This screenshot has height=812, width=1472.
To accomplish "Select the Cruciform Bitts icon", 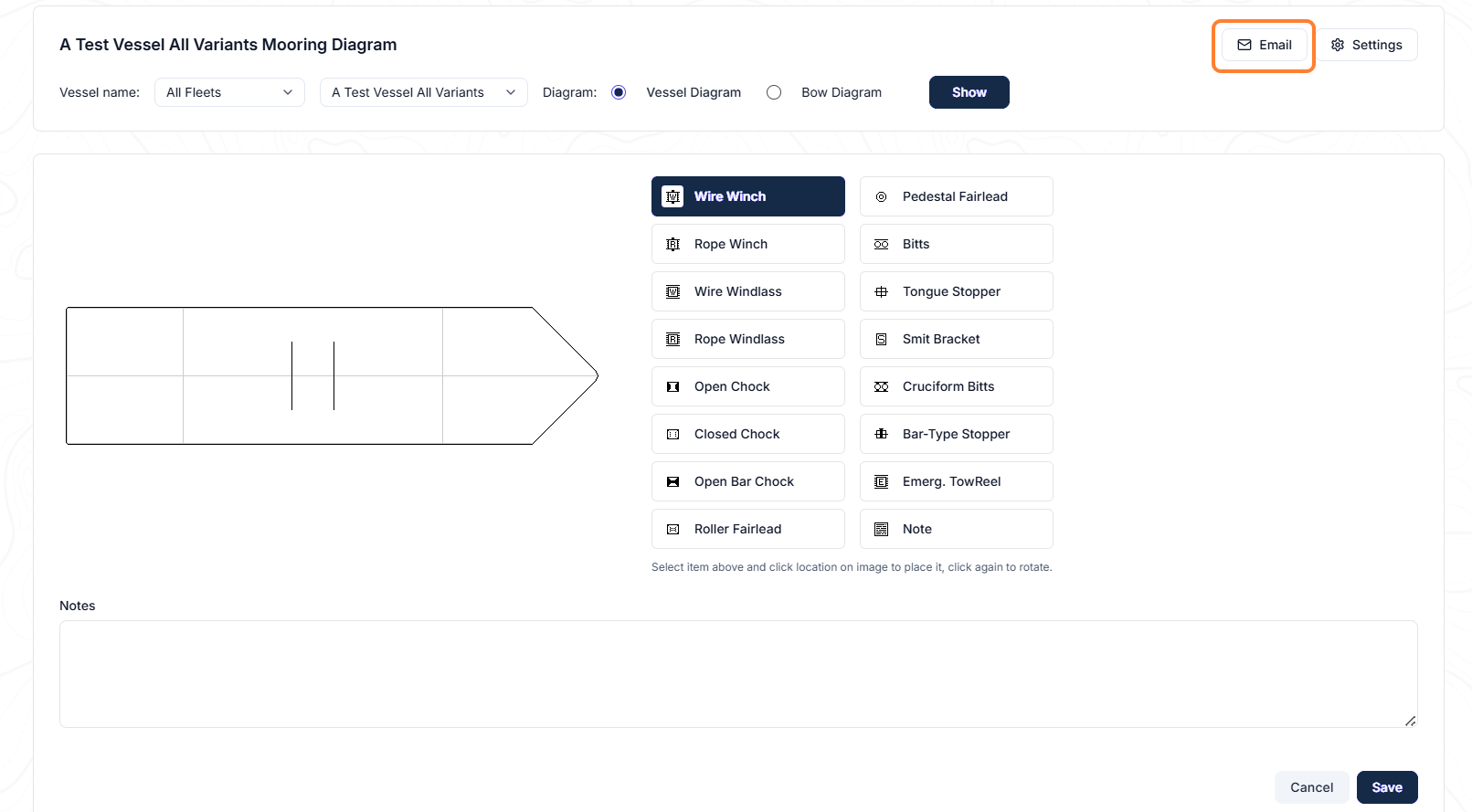I will pyautogui.click(x=882, y=386).
